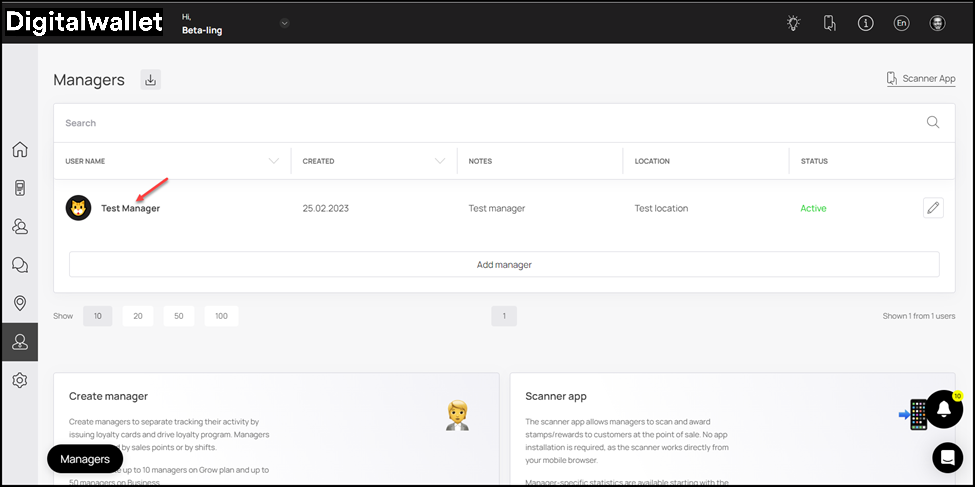Image resolution: width=975 pixels, height=487 pixels.
Task: Open the support chat widget
Action: (947, 457)
